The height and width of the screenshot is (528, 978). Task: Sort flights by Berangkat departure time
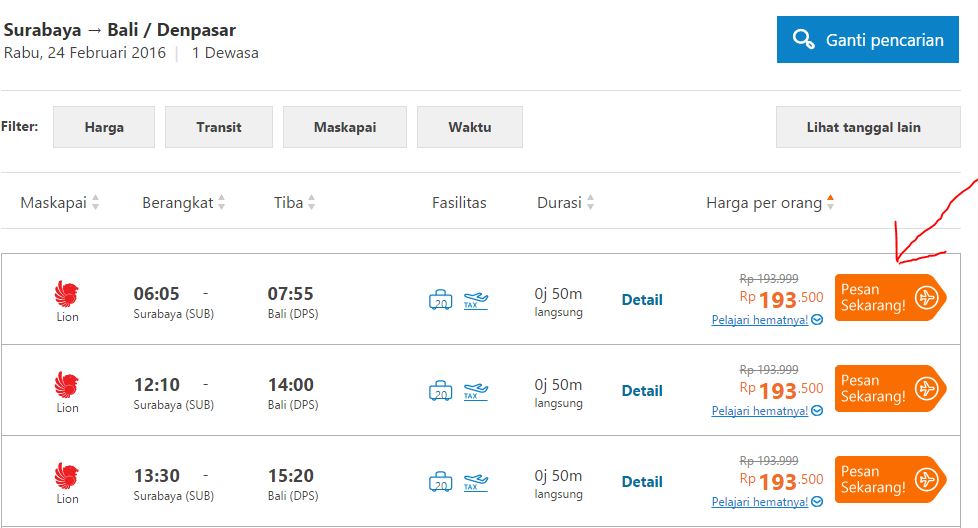184,203
